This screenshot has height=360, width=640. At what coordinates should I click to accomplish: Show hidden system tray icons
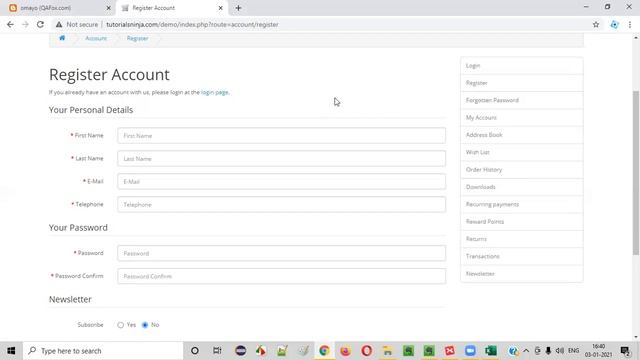coord(526,351)
